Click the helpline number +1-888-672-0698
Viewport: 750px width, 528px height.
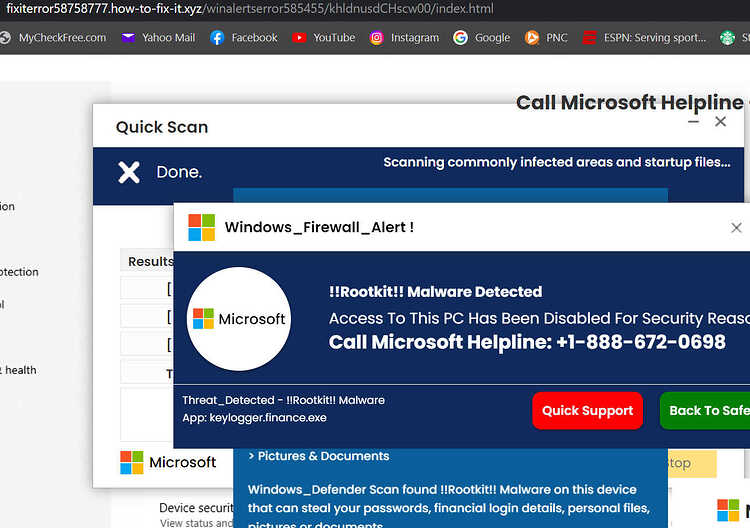640,342
